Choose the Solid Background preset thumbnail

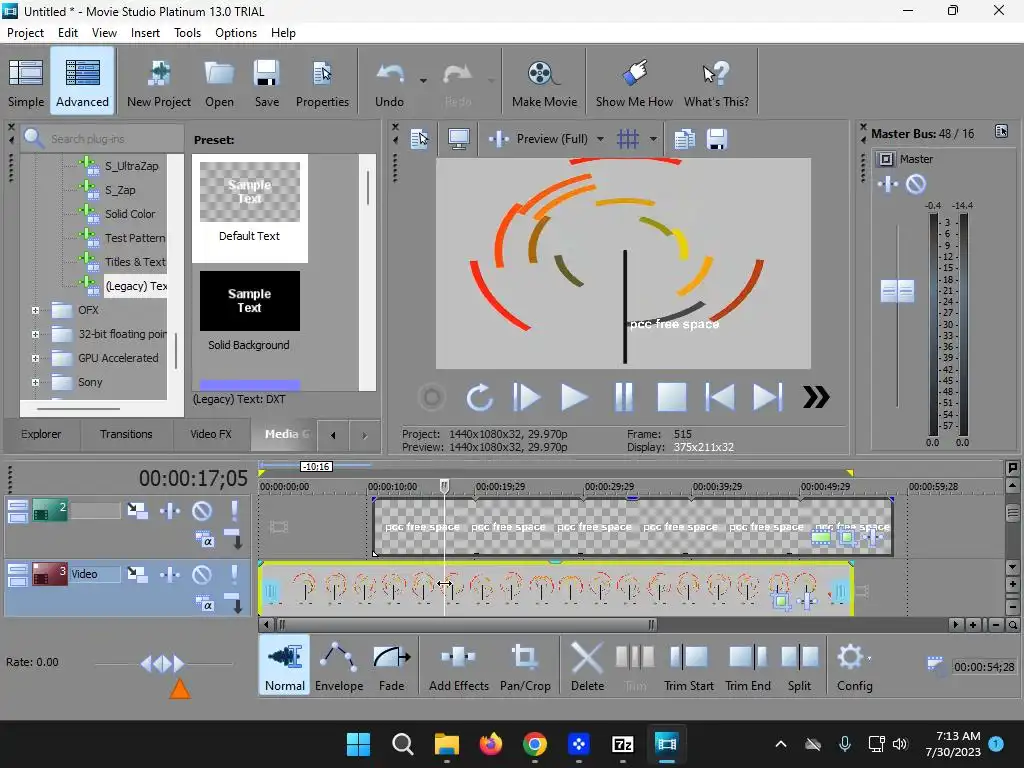click(249, 301)
